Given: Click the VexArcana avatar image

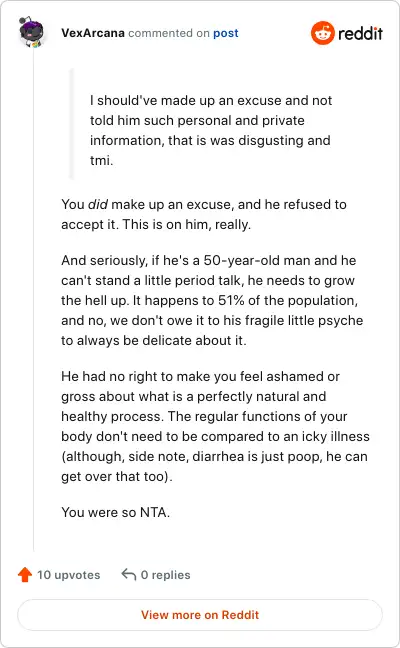Looking at the screenshot, I should pyautogui.click(x=32, y=33).
